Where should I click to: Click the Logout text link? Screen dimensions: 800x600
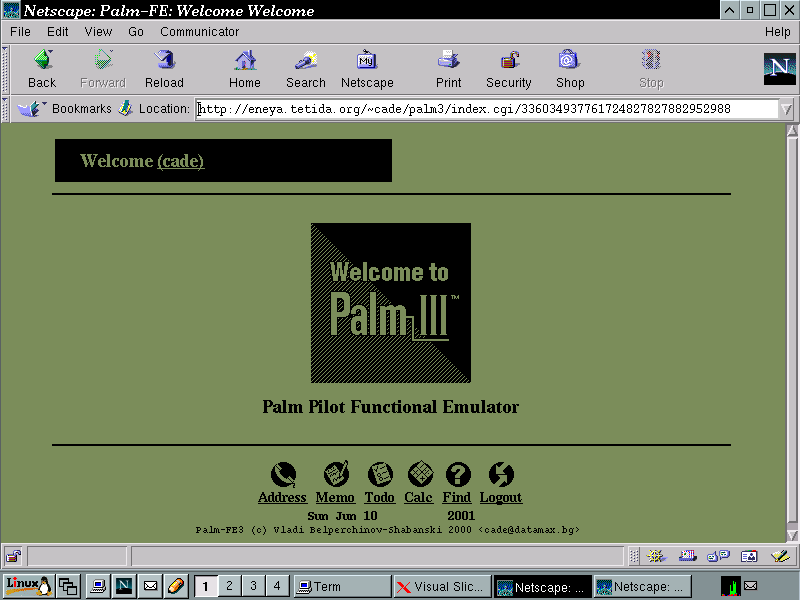click(x=501, y=497)
